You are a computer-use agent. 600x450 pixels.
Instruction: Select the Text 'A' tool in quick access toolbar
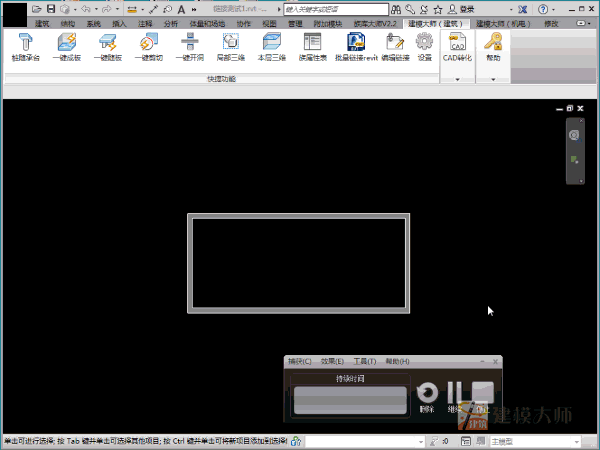pyautogui.click(x=181, y=9)
